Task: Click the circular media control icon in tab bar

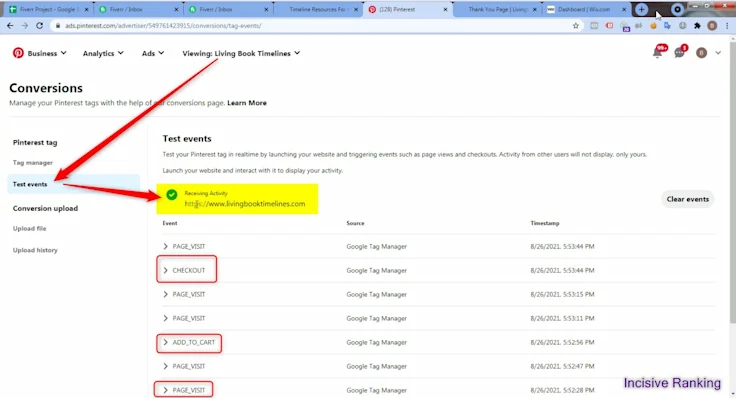Action: pyautogui.click(x=677, y=9)
